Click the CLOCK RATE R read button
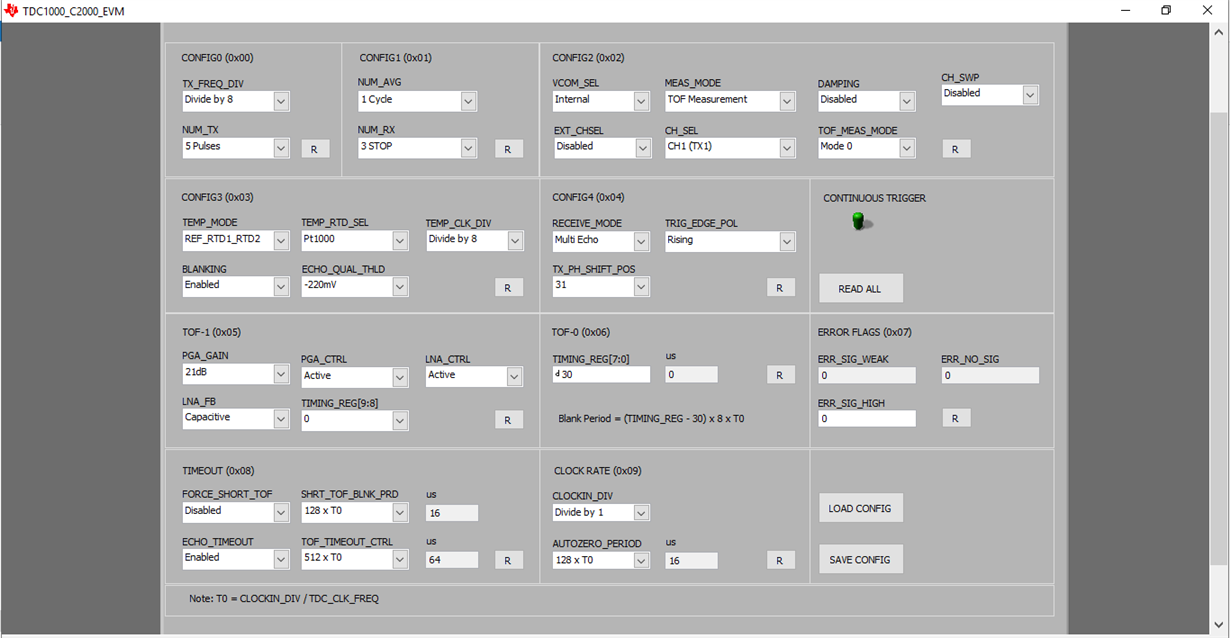The image size is (1230, 638). (780, 560)
